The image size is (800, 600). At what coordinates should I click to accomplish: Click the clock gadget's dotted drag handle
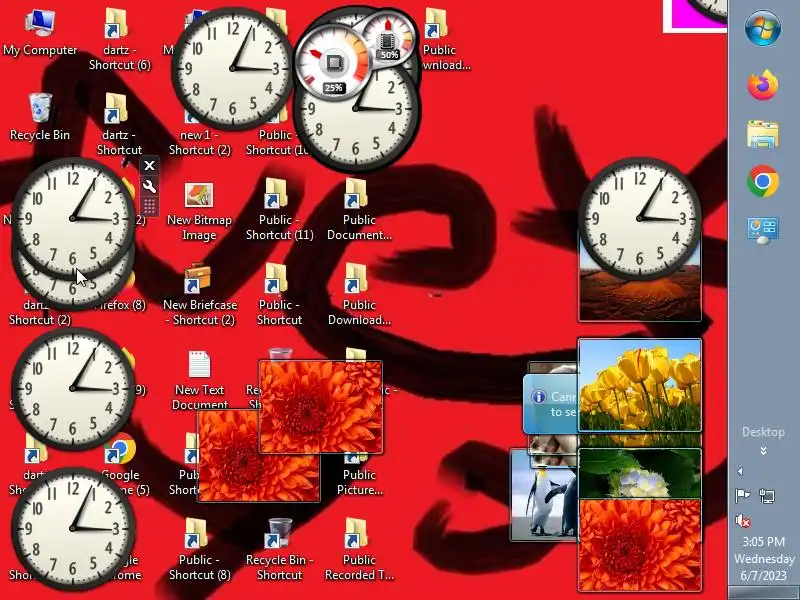pyautogui.click(x=149, y=207)
